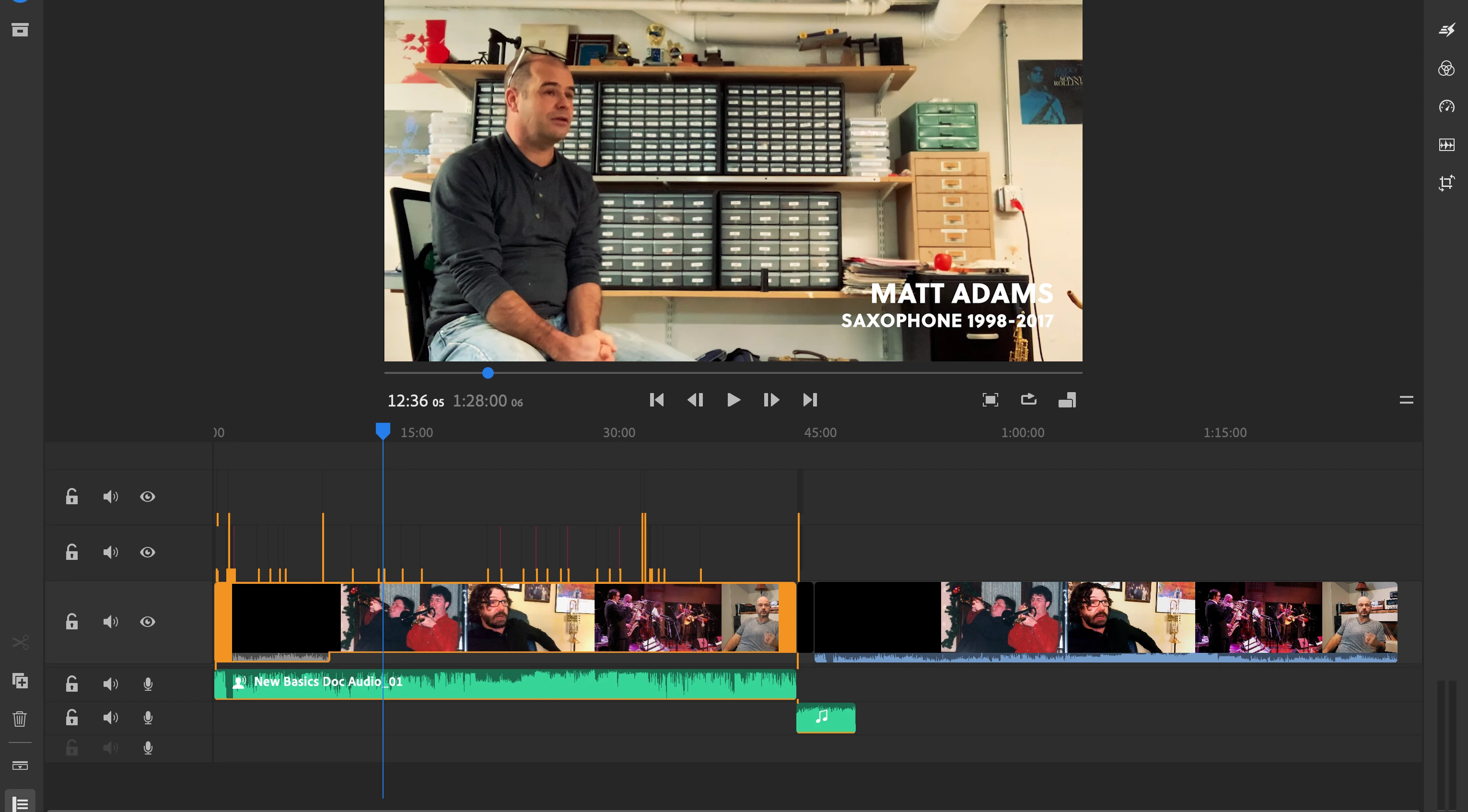Open the Audio panel waveform icon
This screenshot has width=1468, height=812.
point(1446,145)
